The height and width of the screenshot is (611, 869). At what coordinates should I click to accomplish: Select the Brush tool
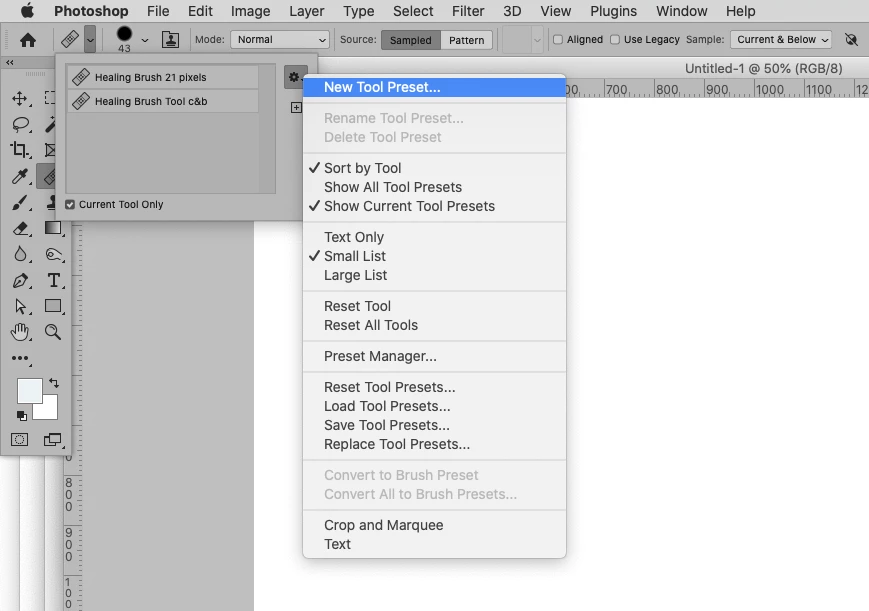[x=20, y=202]
